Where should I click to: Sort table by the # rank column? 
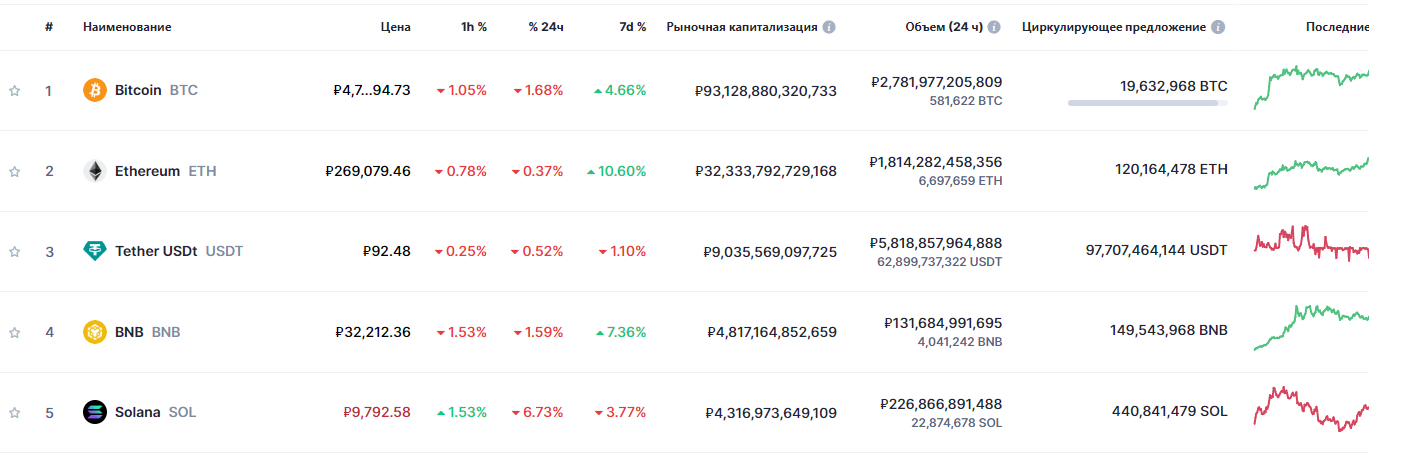[x=49, y=27]
